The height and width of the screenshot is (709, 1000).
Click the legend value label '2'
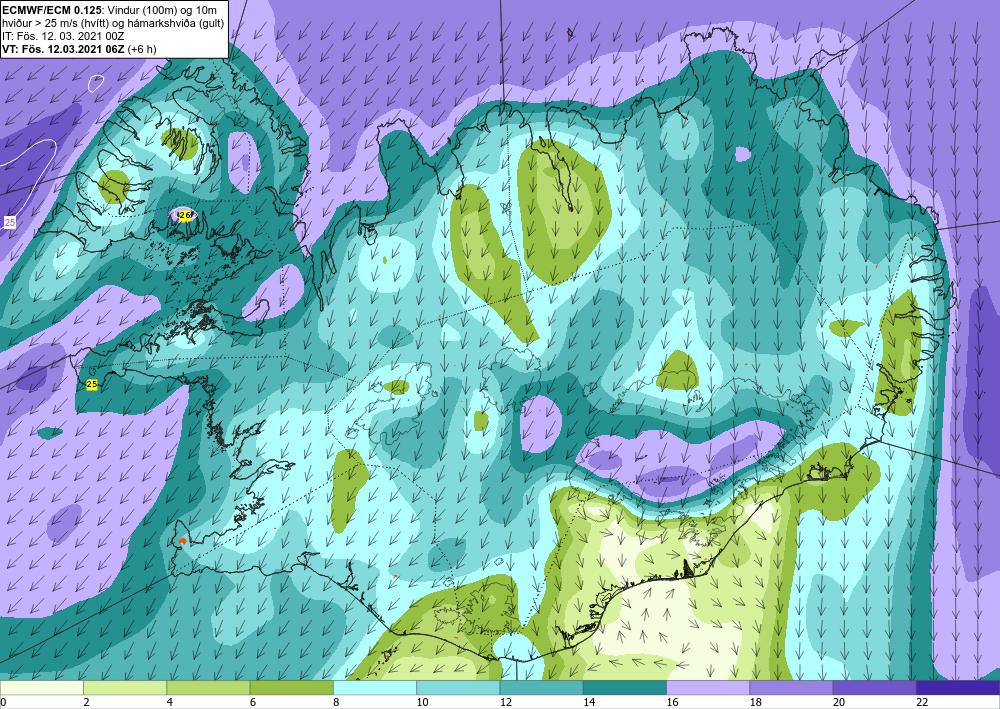click(86, 703)
